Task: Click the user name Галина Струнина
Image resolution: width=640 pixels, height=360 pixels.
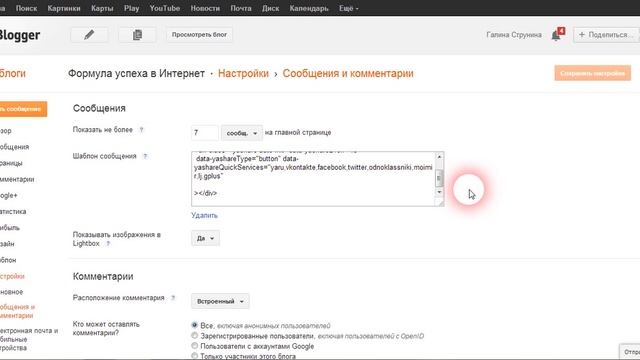Action: click(514, 35)
